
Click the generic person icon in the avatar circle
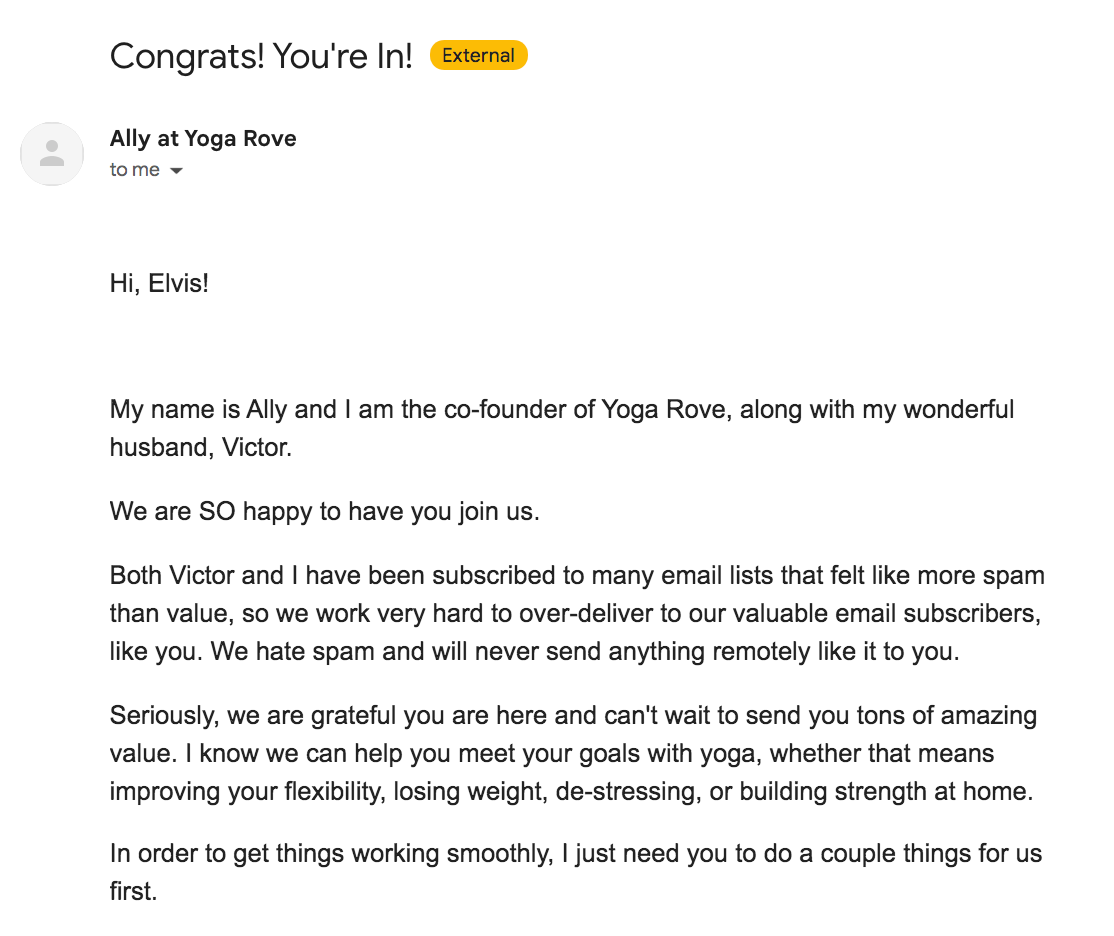51,154
